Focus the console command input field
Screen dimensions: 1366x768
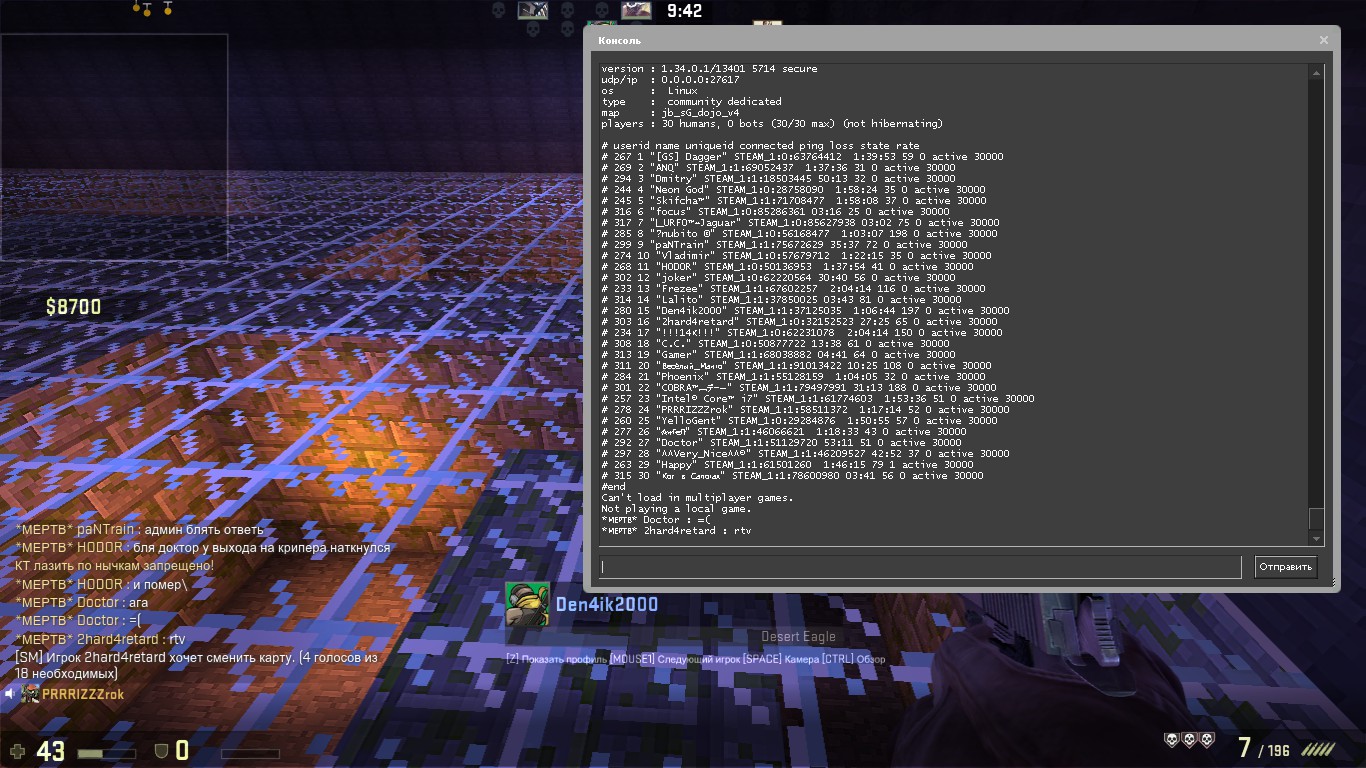coord(920,567)
